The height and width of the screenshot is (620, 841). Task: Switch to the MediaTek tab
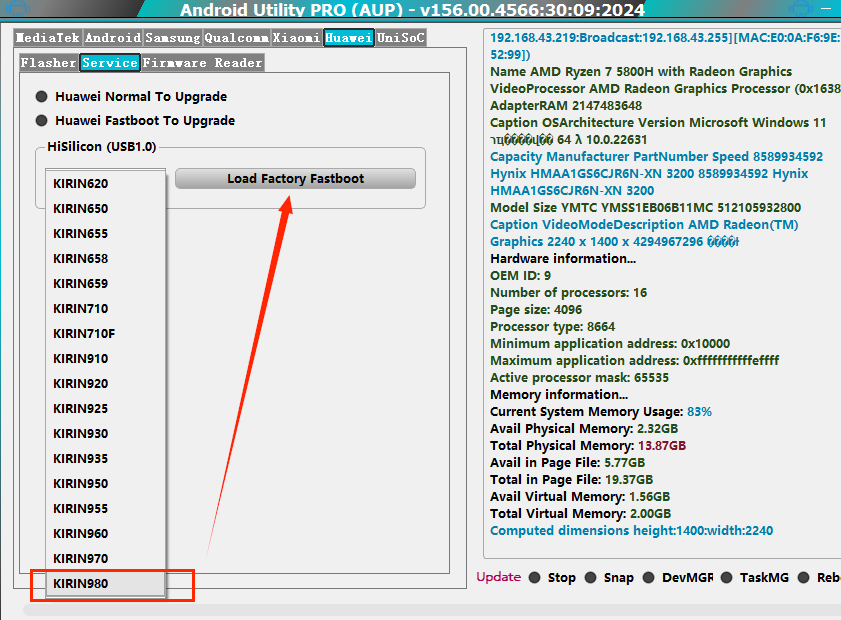[47, 38]
